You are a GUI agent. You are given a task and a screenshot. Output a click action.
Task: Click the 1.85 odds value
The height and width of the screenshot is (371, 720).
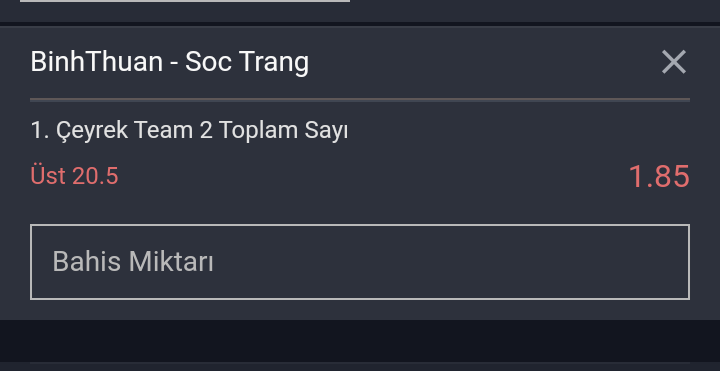[x=659, y=176]
